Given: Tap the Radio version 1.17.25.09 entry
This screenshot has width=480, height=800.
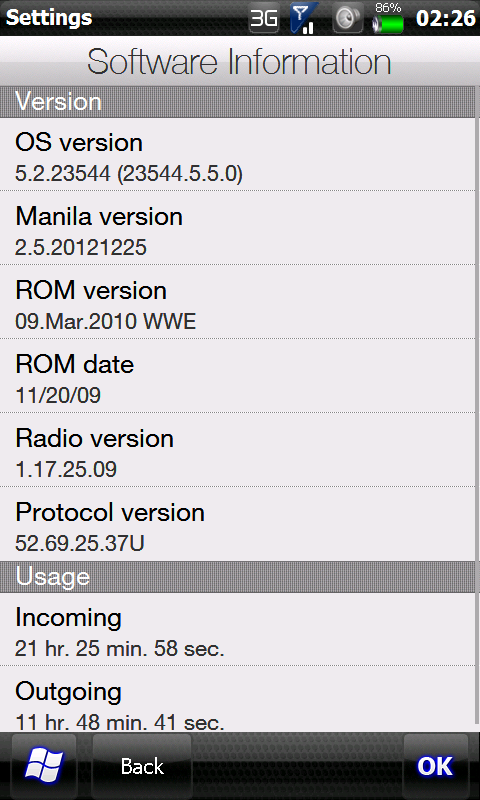Looking at the screenshot, I should [238, 450].
